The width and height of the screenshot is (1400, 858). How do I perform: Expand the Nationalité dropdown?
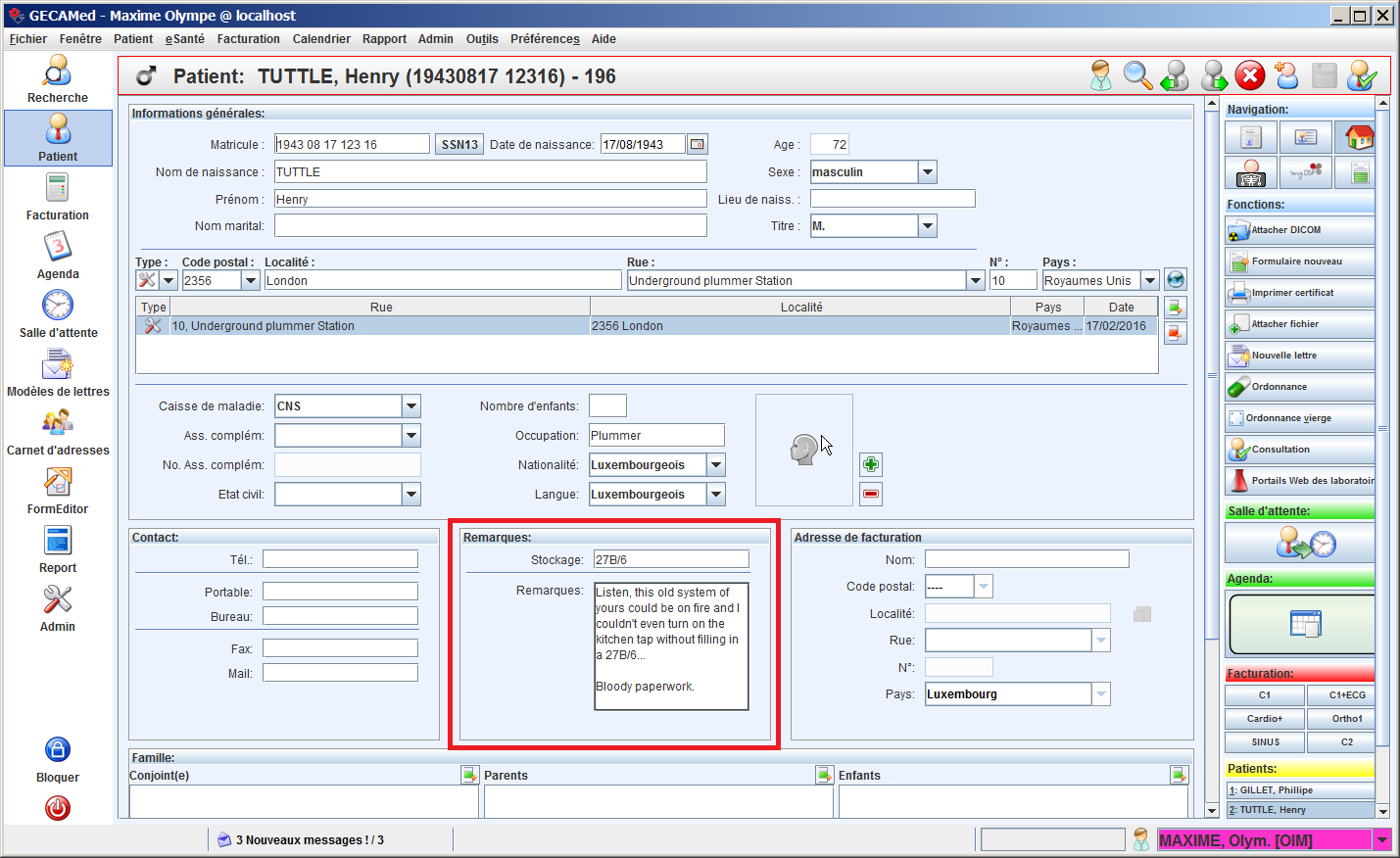[x=716, y=465]
